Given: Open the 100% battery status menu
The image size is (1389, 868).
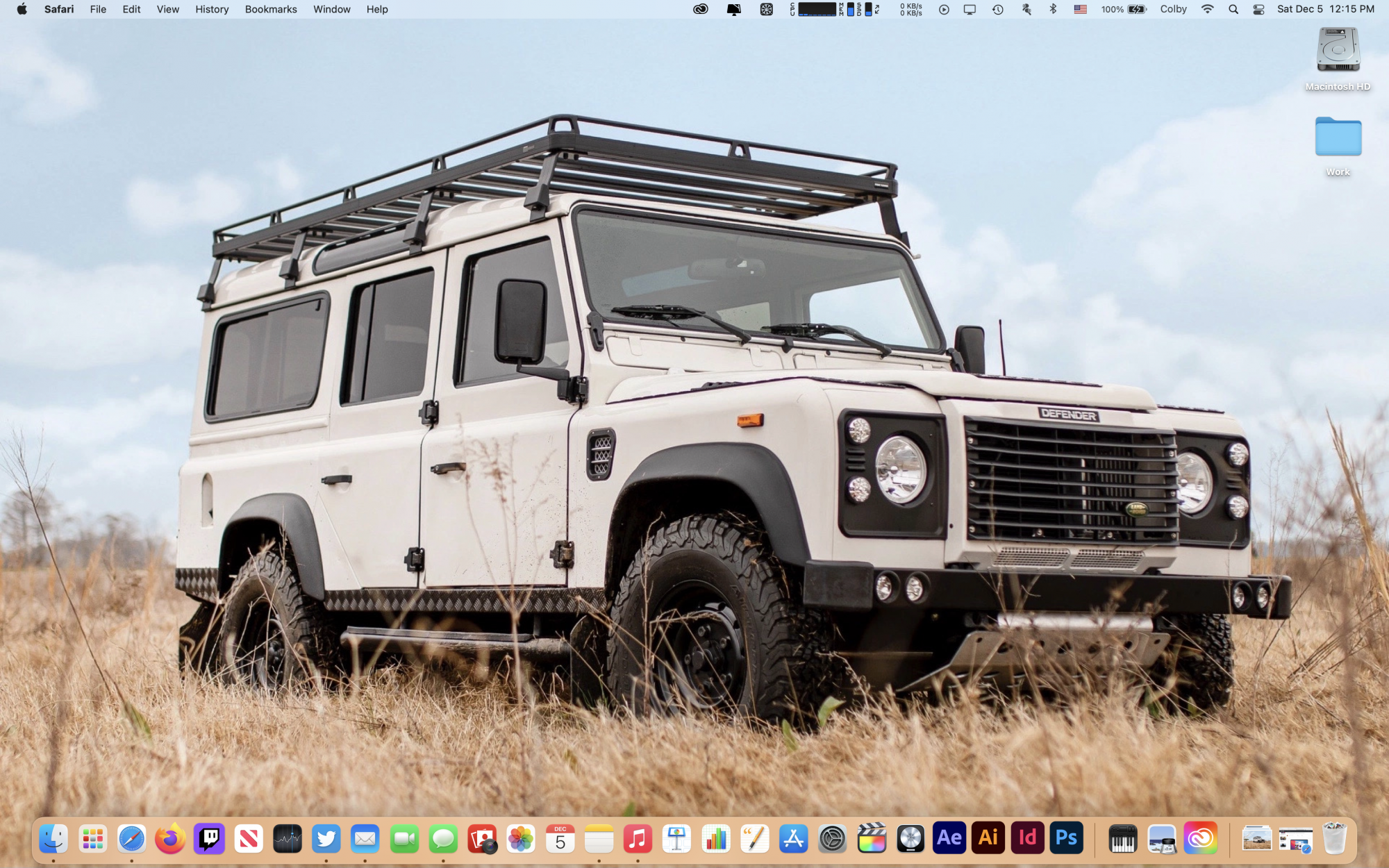Looking at the screenshot, I should click(1123, 9).
